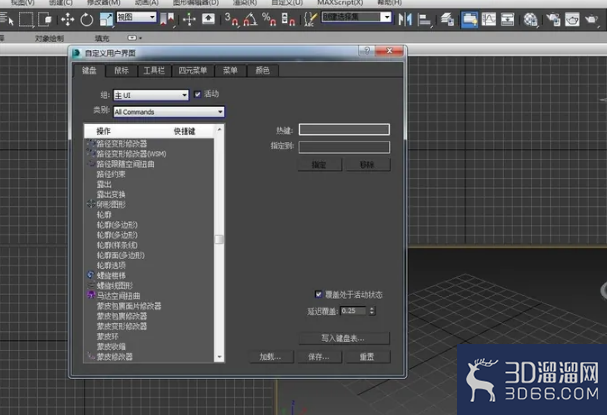
Task: Select 路径约束 in the action list
Action: pos(111,174)
